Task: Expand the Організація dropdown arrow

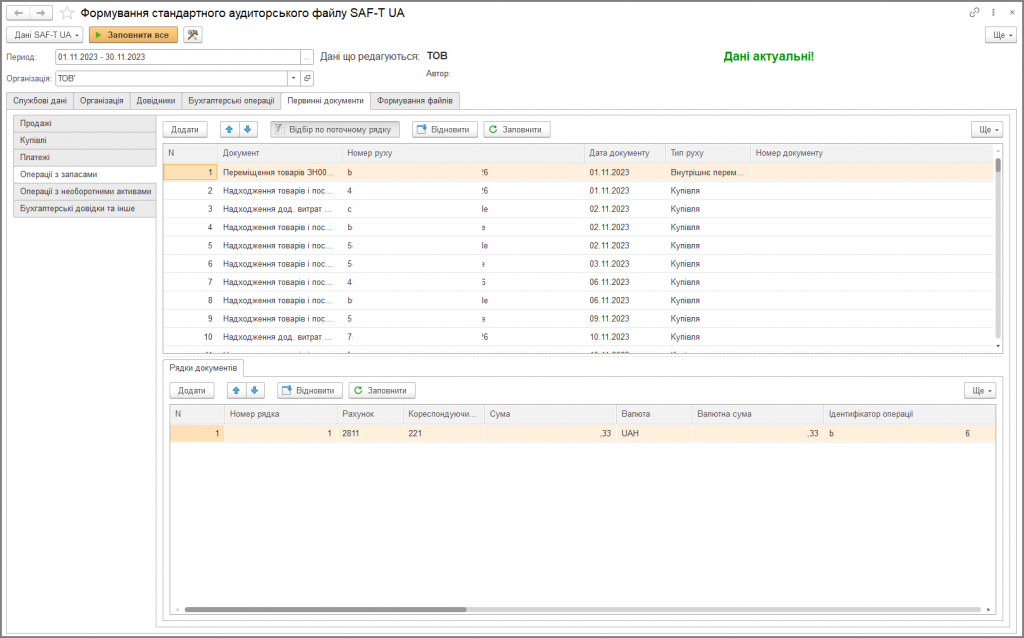Action: tap(293, 78)
